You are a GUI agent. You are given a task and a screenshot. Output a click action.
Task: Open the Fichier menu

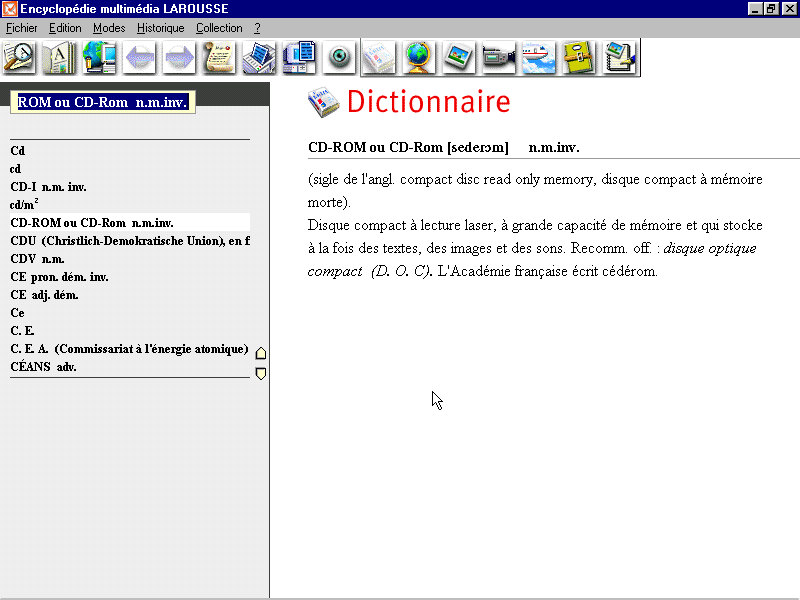pos(21,28)
